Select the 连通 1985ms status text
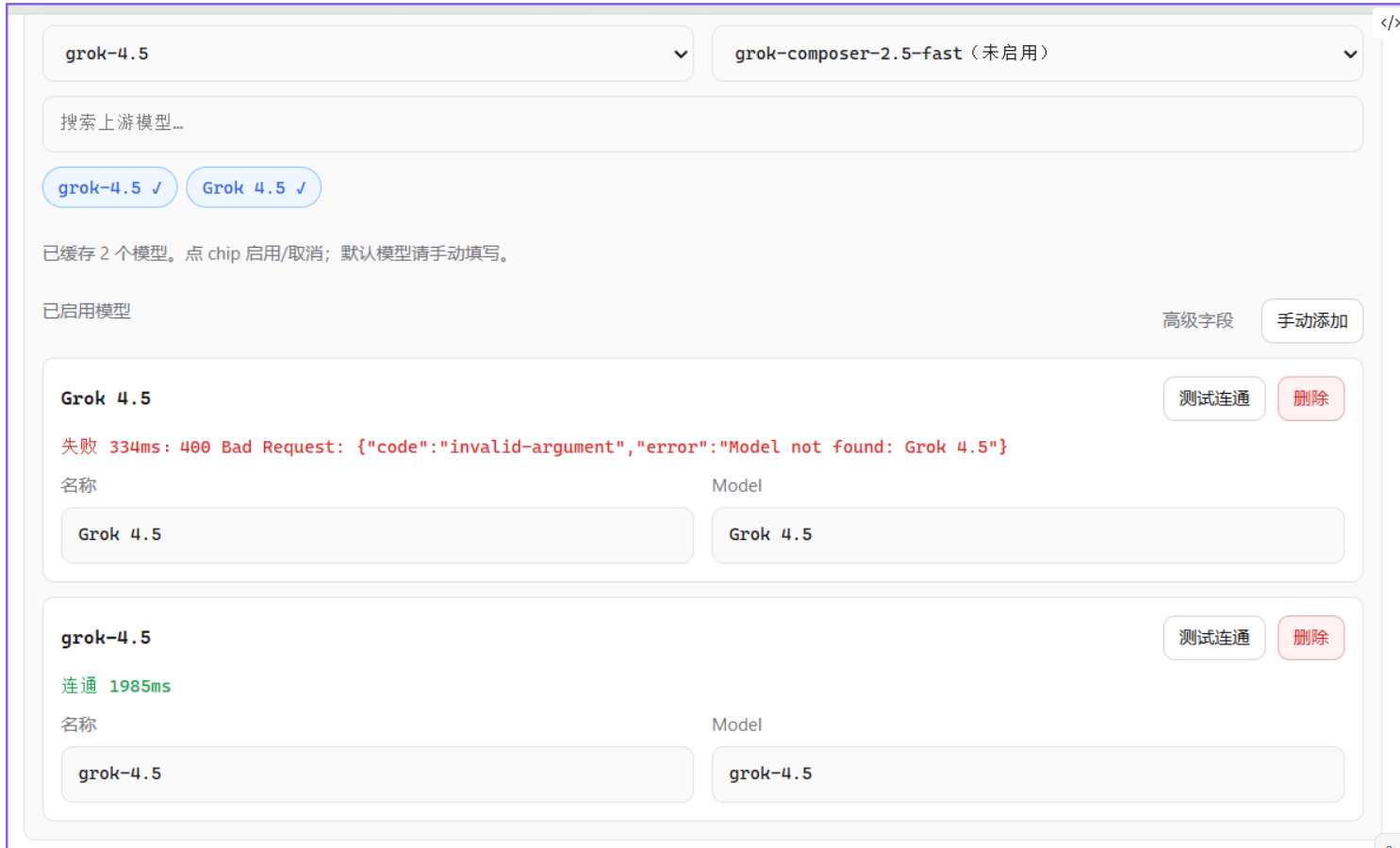 tap(116, 686)
